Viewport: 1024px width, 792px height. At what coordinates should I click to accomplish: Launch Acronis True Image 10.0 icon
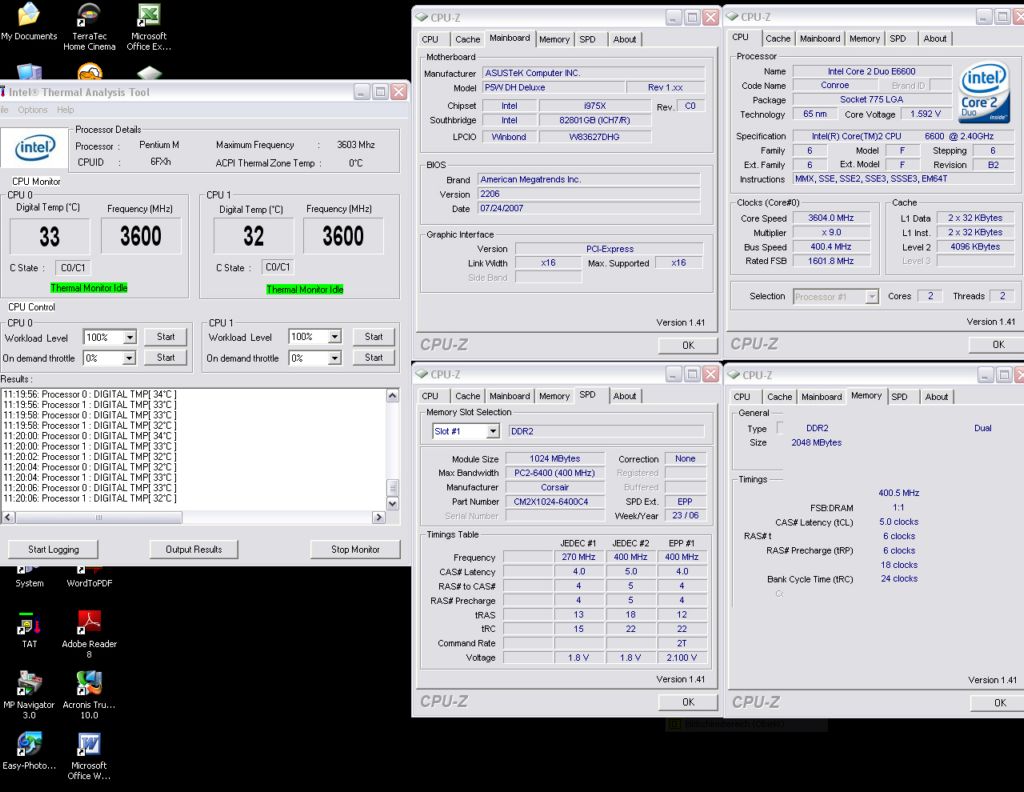tap(89, 695)
